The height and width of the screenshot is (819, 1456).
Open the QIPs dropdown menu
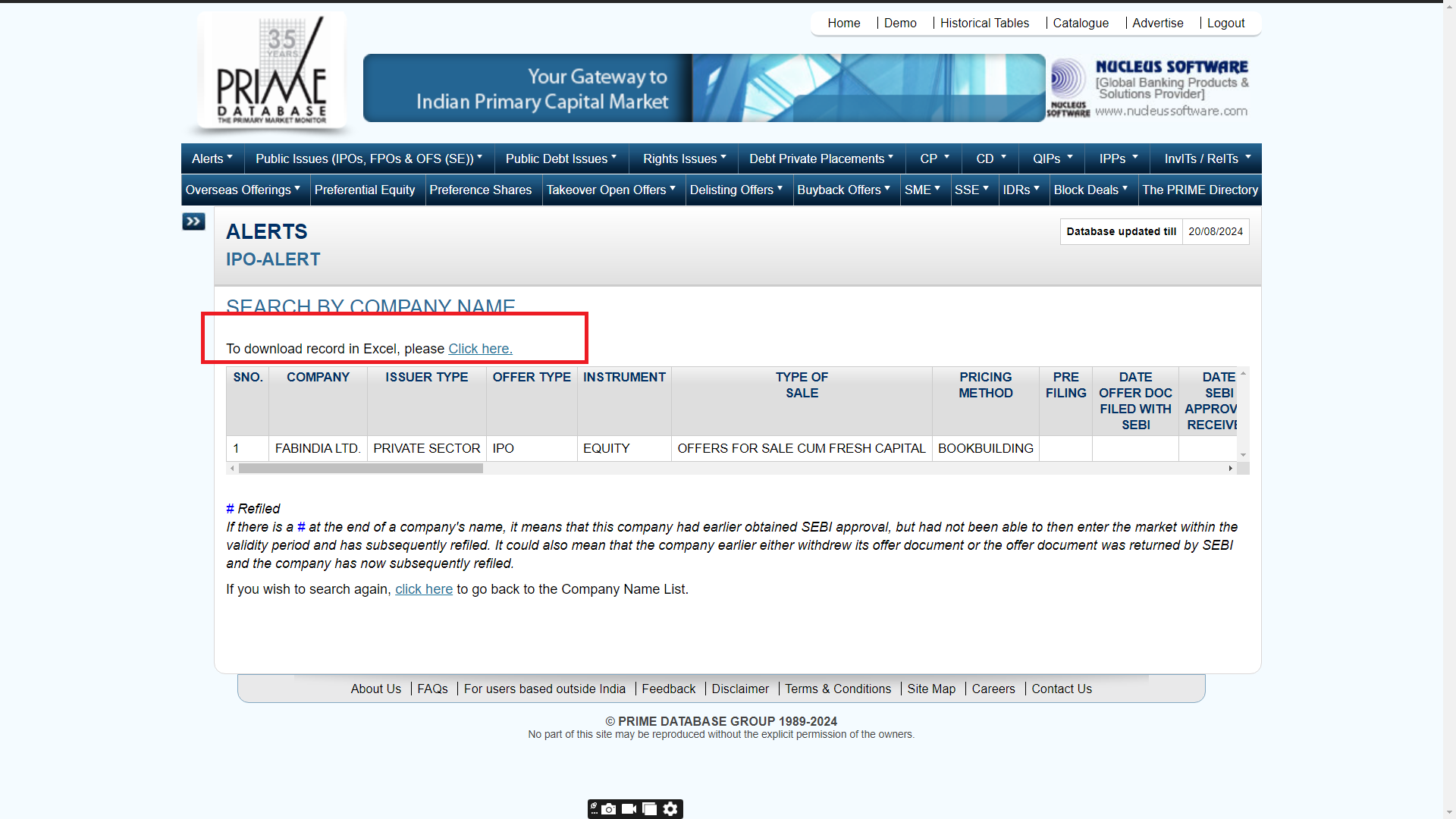(1052, 158)
